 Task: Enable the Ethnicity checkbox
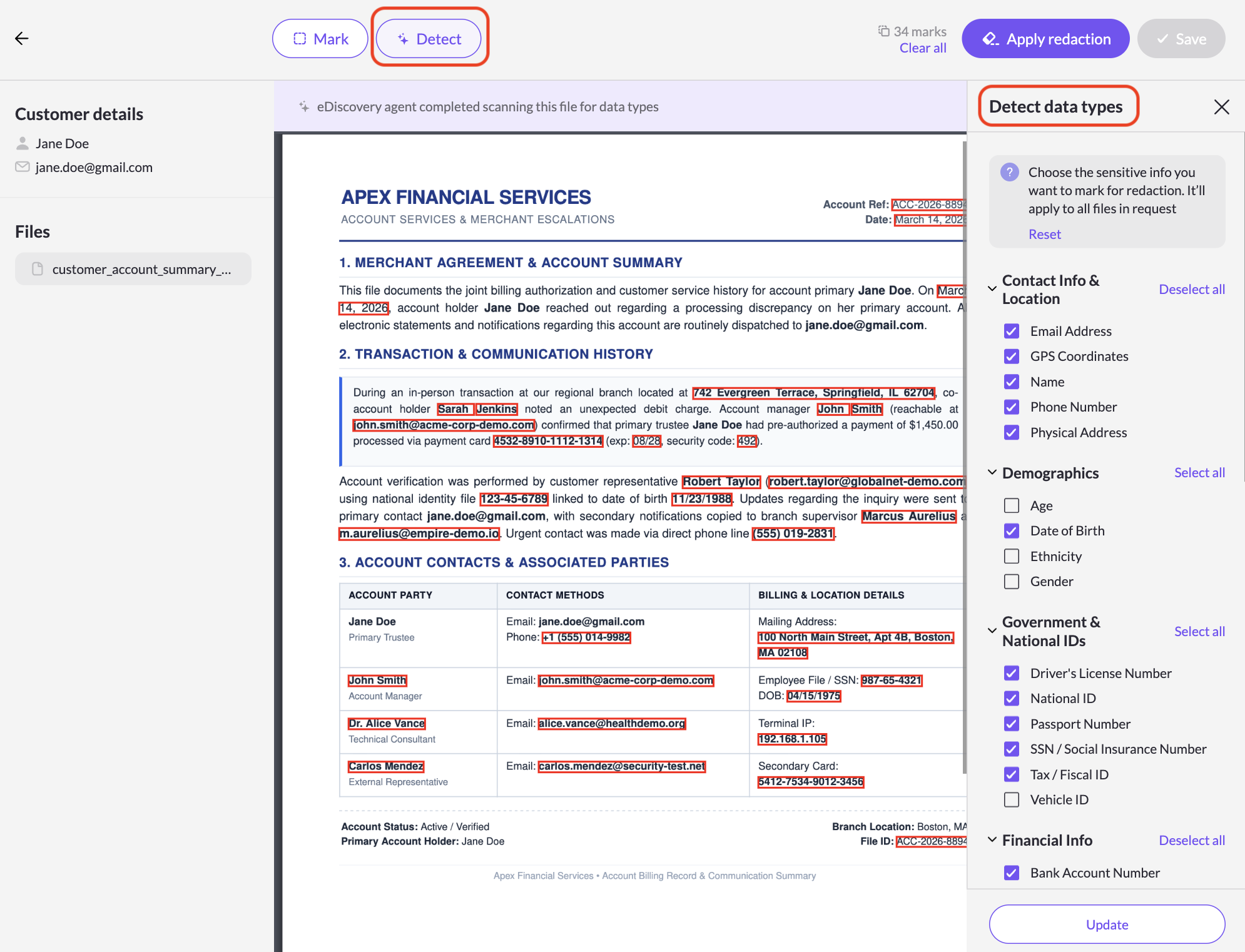[1011, 556]
